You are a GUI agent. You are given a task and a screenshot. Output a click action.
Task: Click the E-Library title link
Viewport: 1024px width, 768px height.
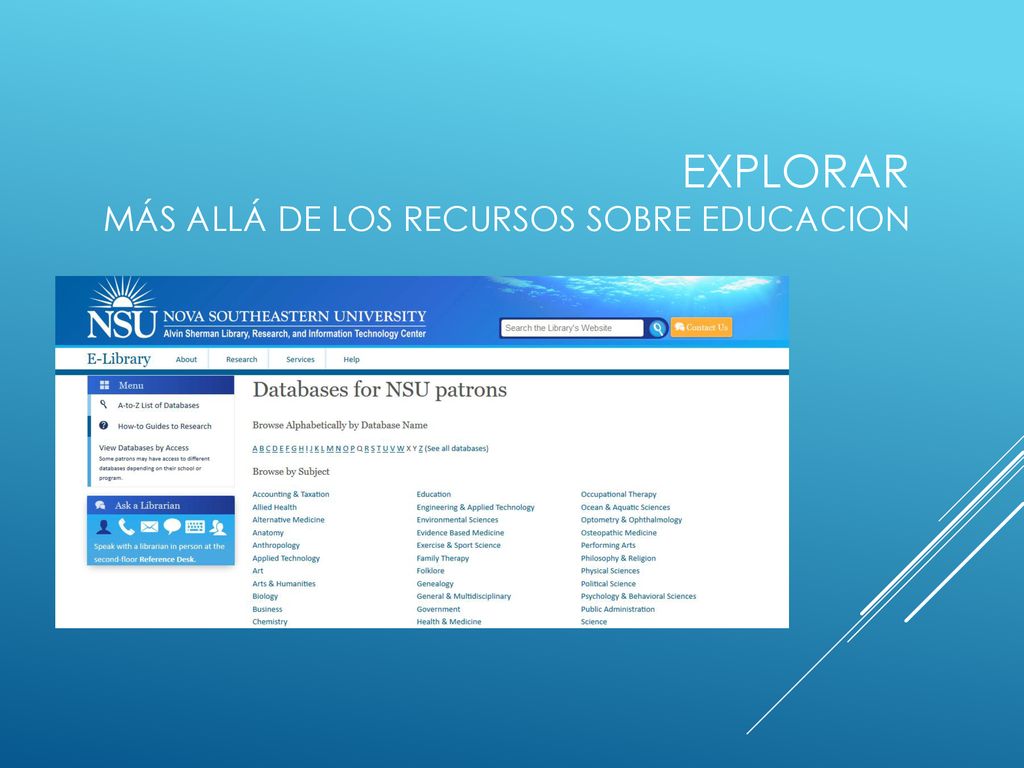click(119, 359)
